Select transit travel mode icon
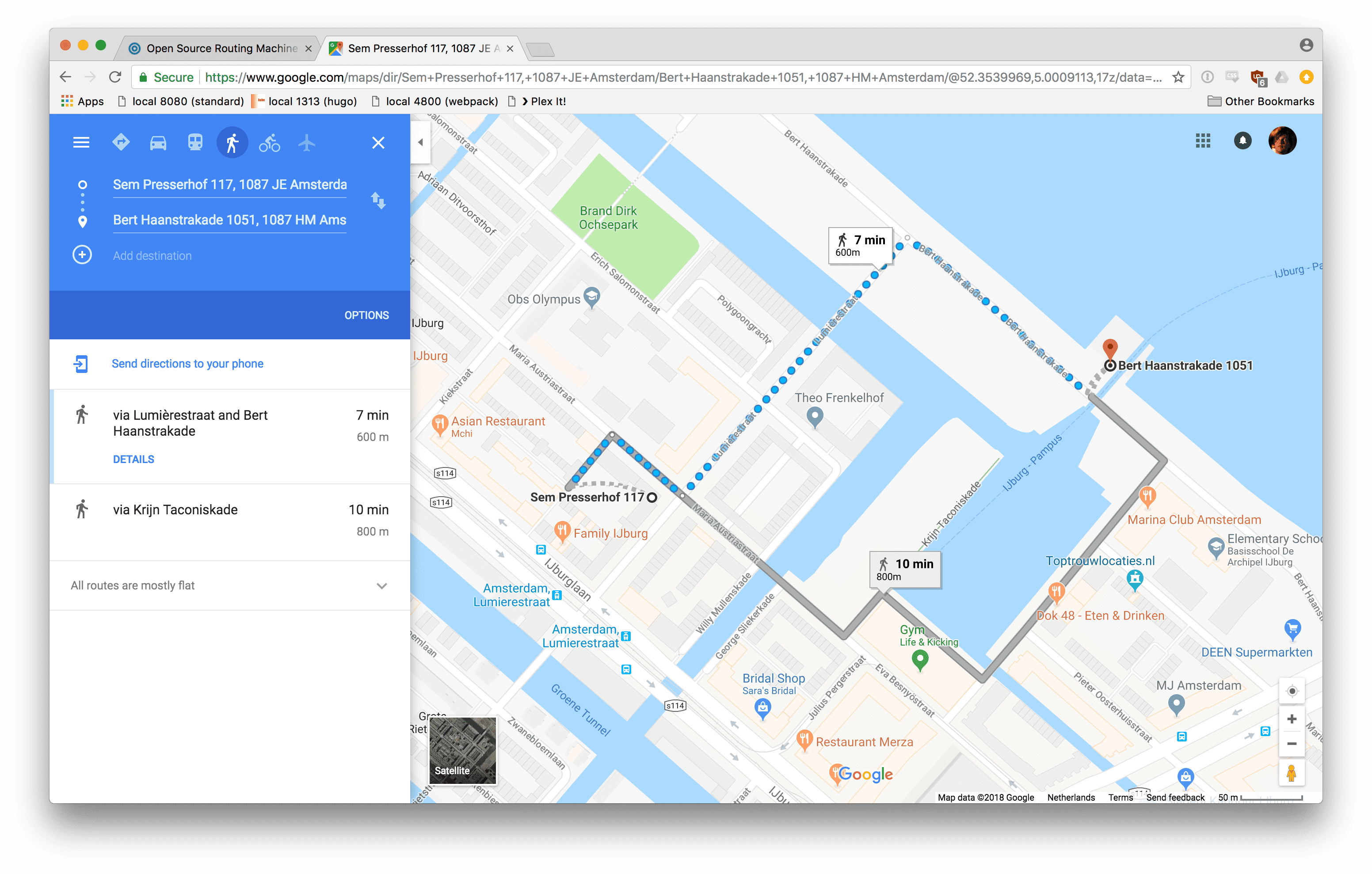This screenshot has height=874, width=1372. [195, 142]
